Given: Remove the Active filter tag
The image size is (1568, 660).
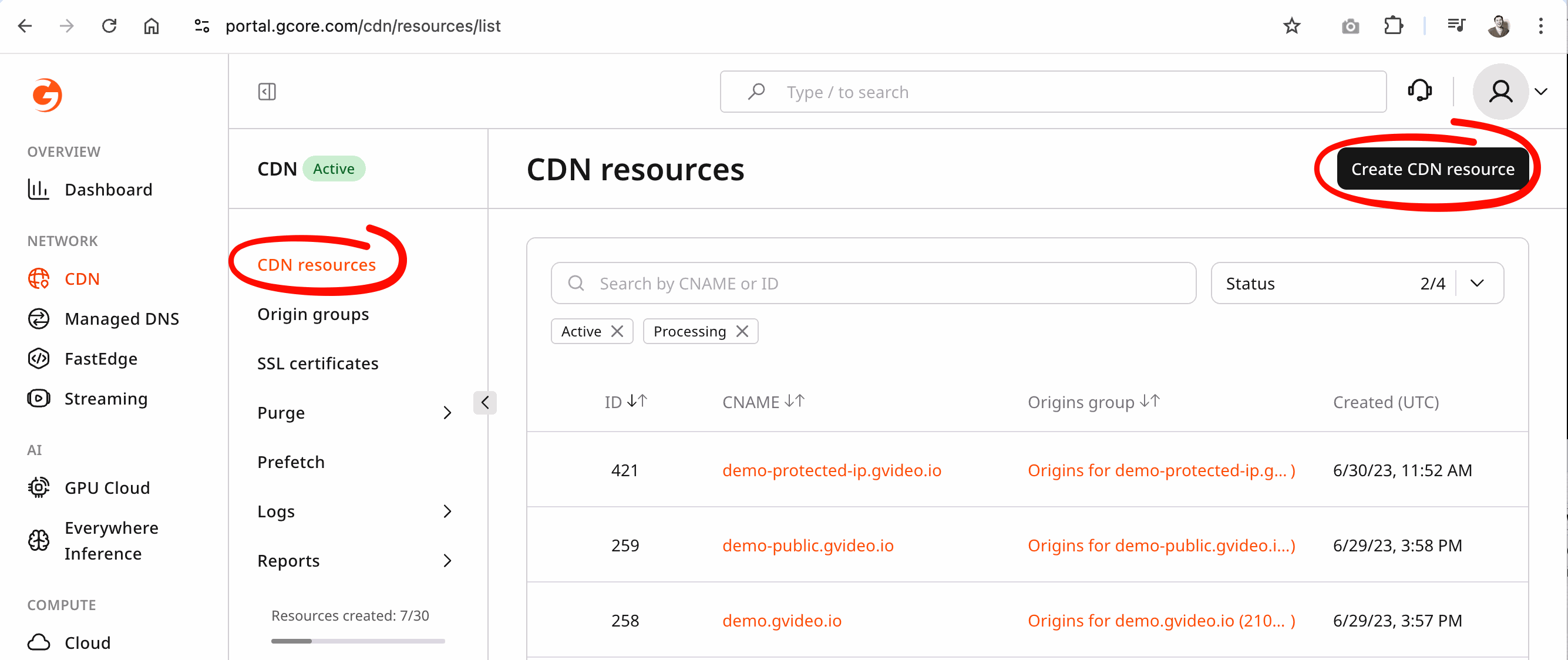Looking at the screenshot, I should click(617, 331).
